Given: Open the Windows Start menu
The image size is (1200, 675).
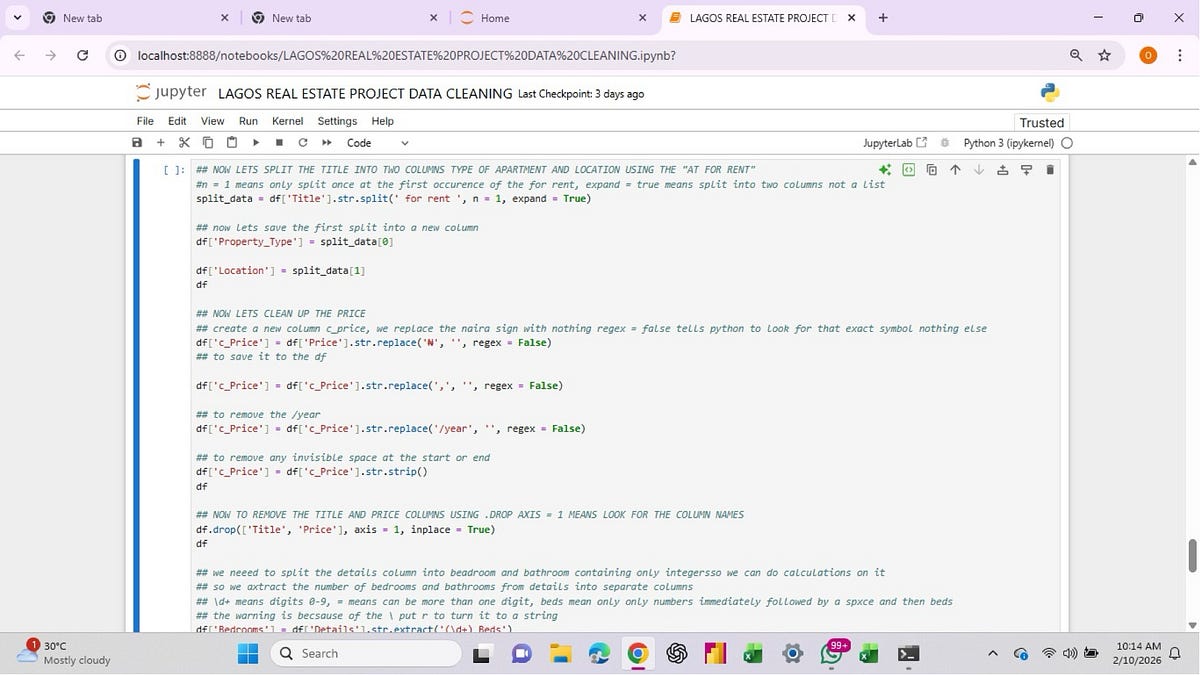Looking at the screenshot, I should tap(248, 653).
